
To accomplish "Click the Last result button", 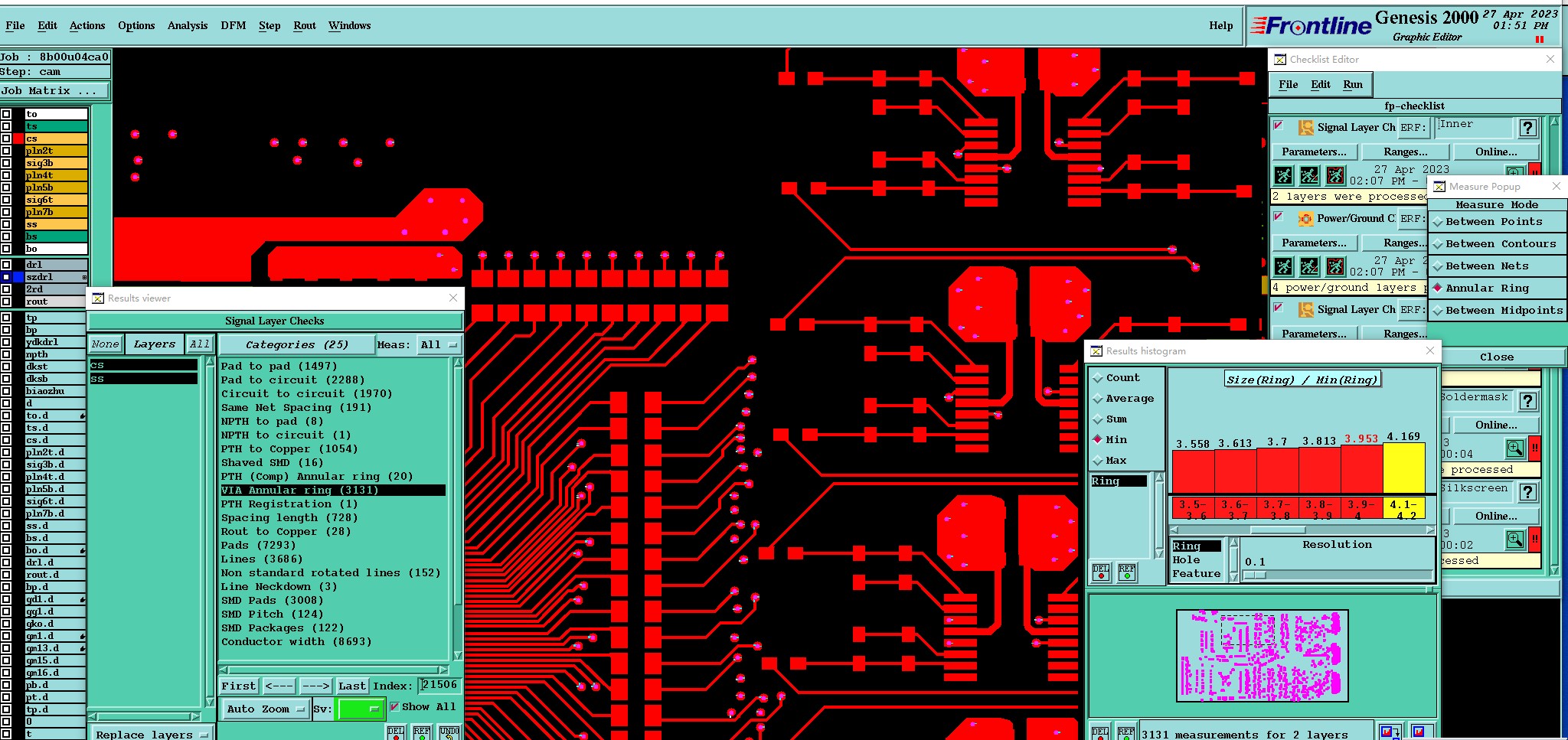I will tap(352, 686).
